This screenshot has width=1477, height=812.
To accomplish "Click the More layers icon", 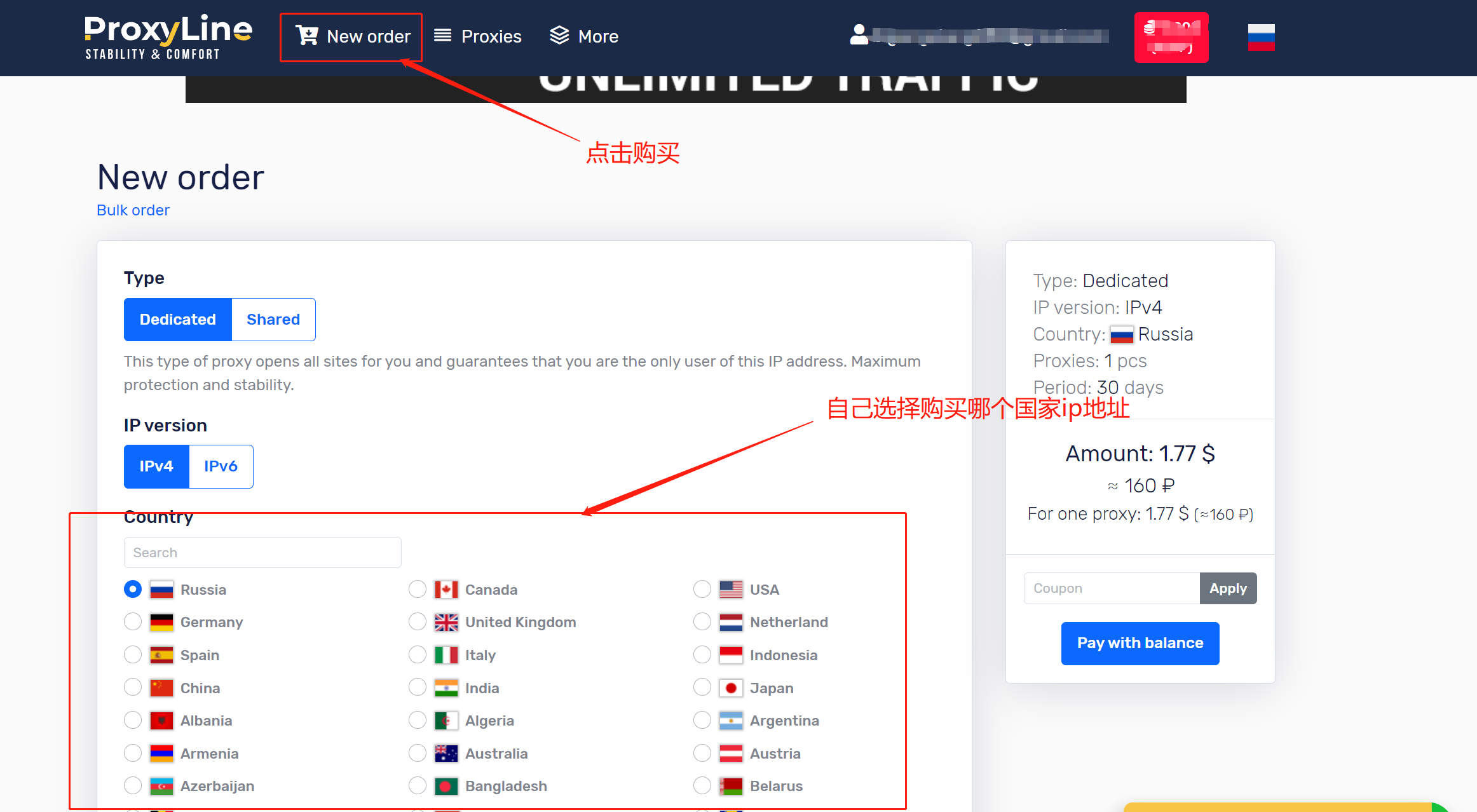I will point(559,36).
